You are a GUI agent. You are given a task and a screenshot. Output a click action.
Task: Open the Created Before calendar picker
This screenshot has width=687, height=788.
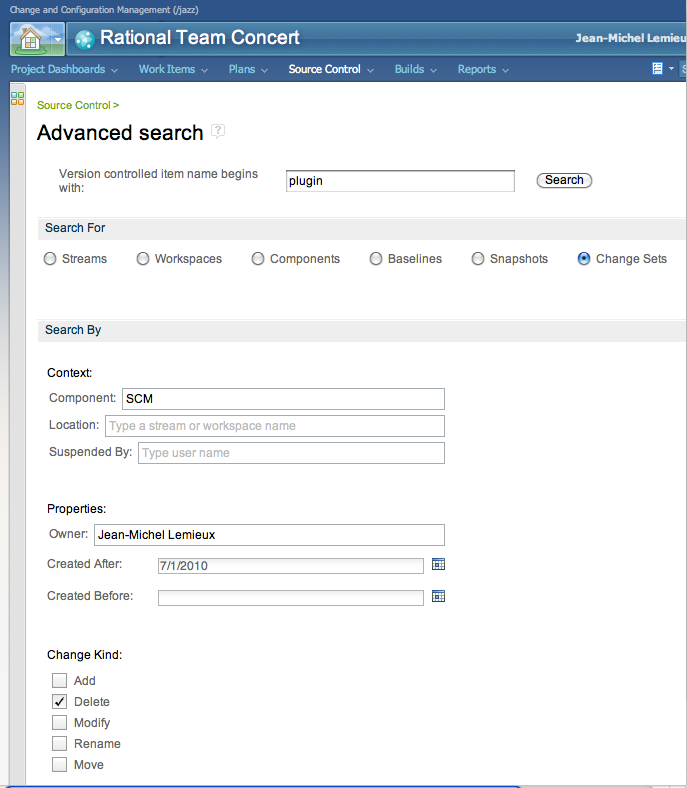click(x=438, y=597)
